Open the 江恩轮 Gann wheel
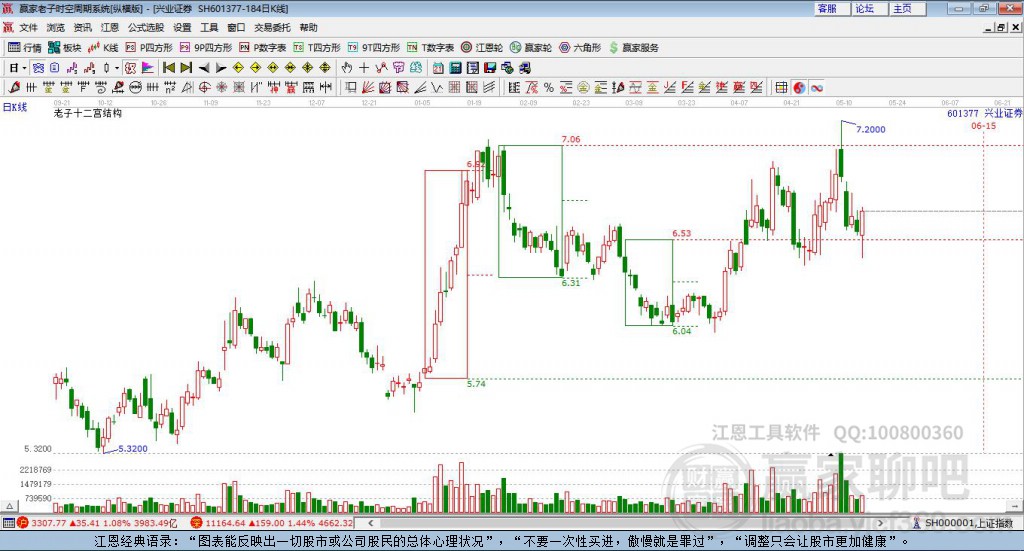This screenshot has width=1024, height=551. tap(482, 48)
